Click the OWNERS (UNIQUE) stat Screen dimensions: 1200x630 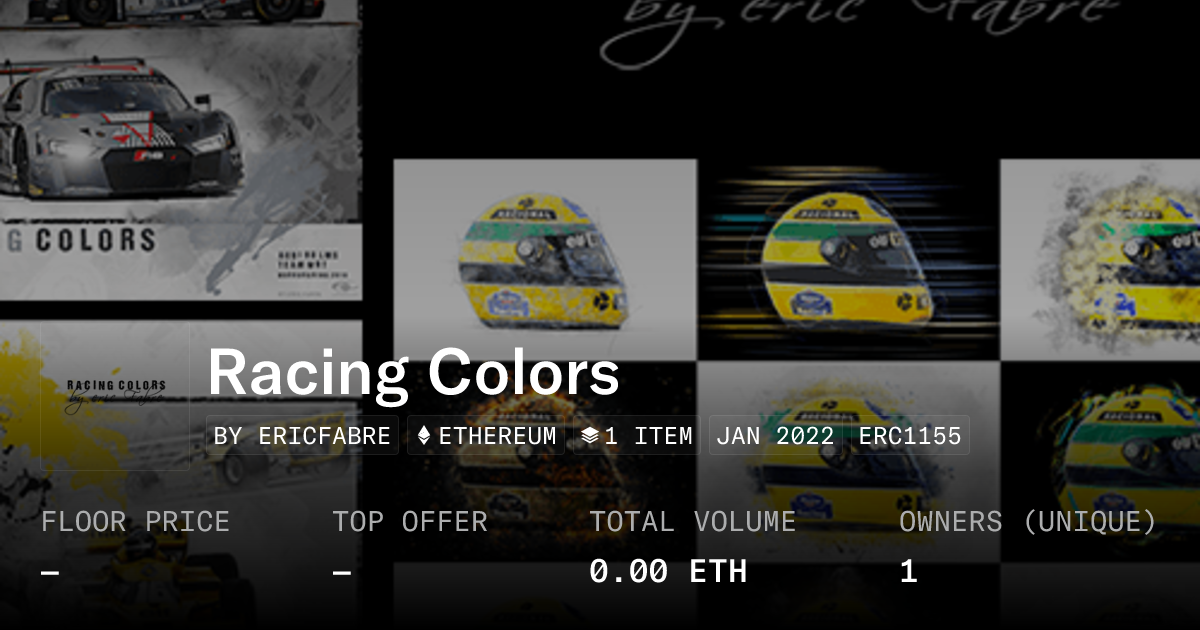pyautogui.click(x=1028, y=547)
